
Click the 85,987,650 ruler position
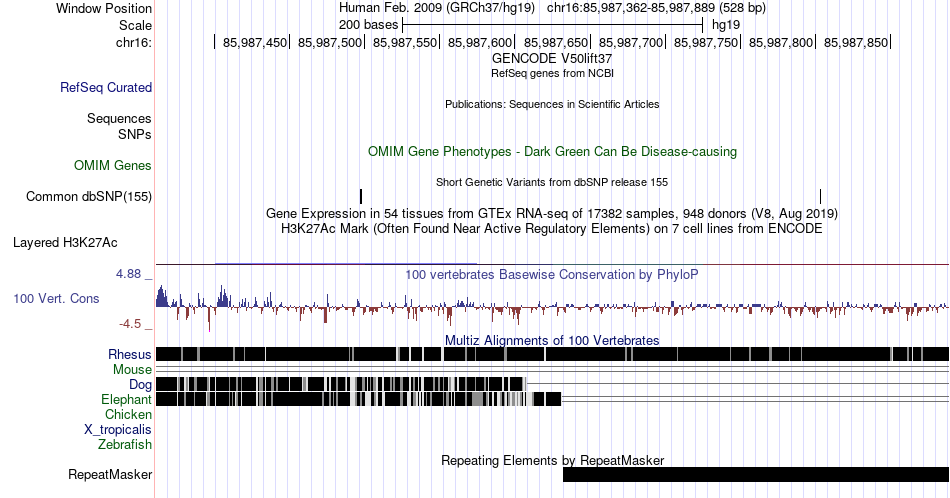pos(556,42)
